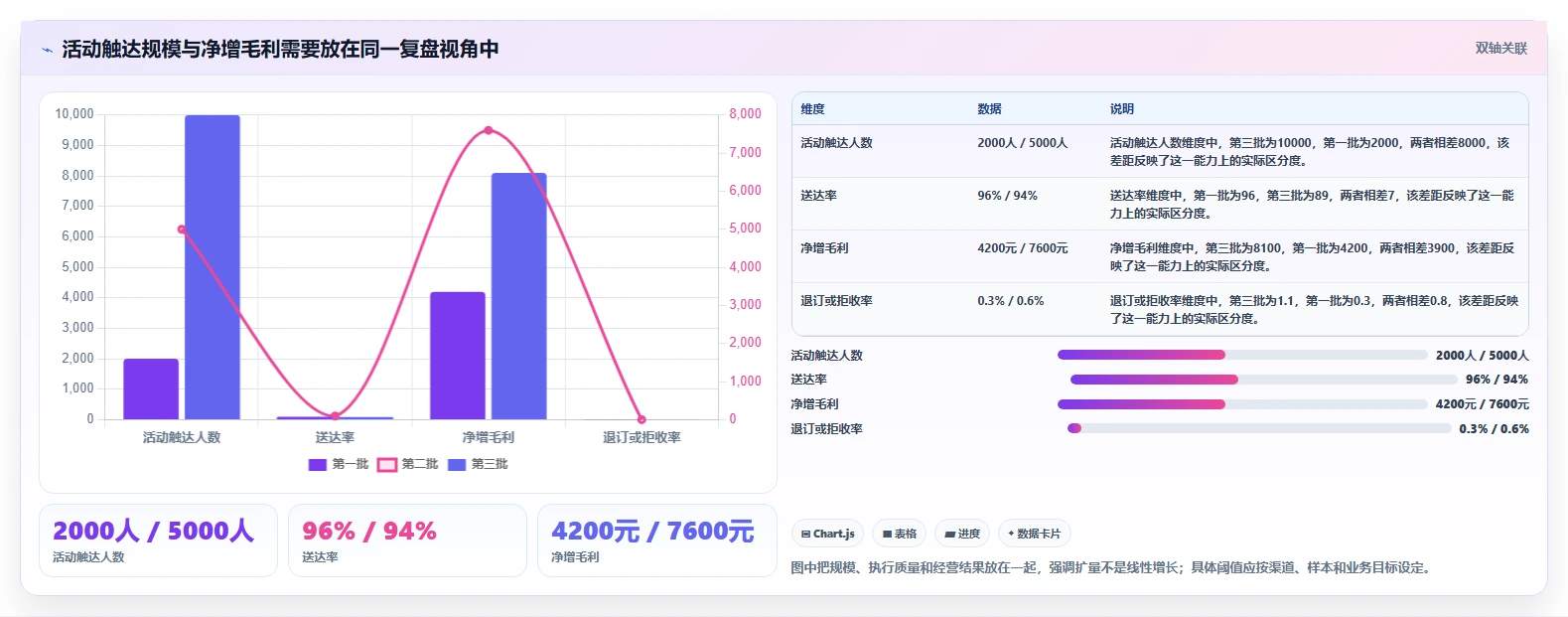This screenshot has width=1568, height=617.
Task: Click the pink line point at 退订或拒收率
Action: (x=641, y=419)
